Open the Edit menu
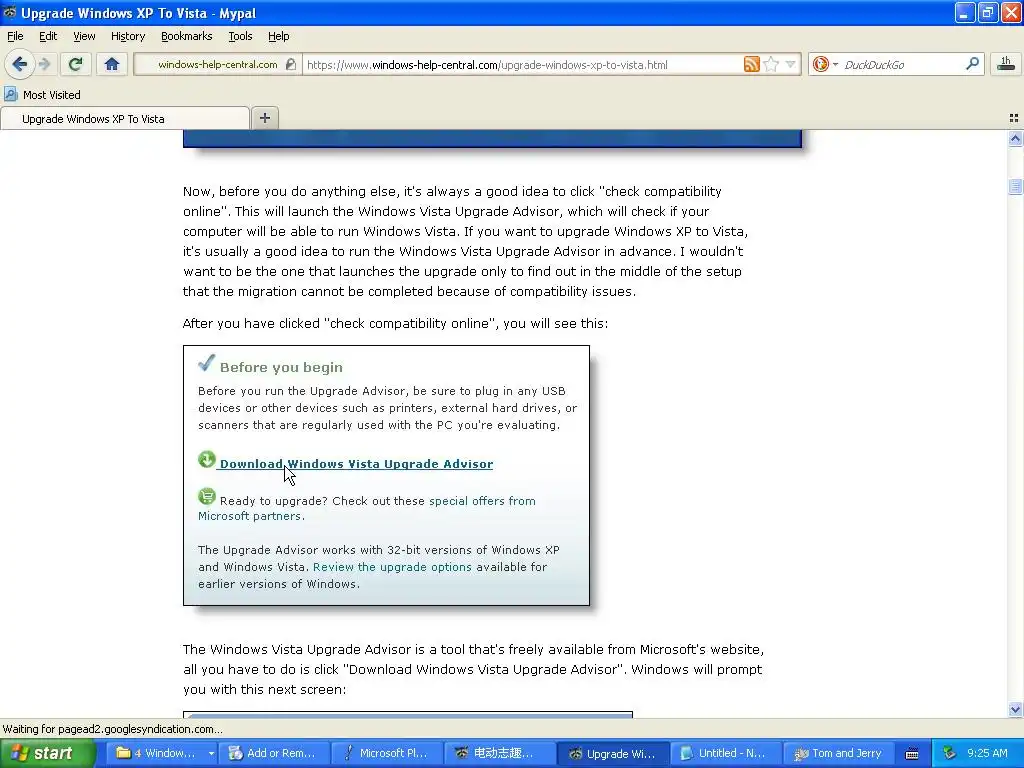The width and height of the screenshot is (1024, 768). click(x=48, y=36)
